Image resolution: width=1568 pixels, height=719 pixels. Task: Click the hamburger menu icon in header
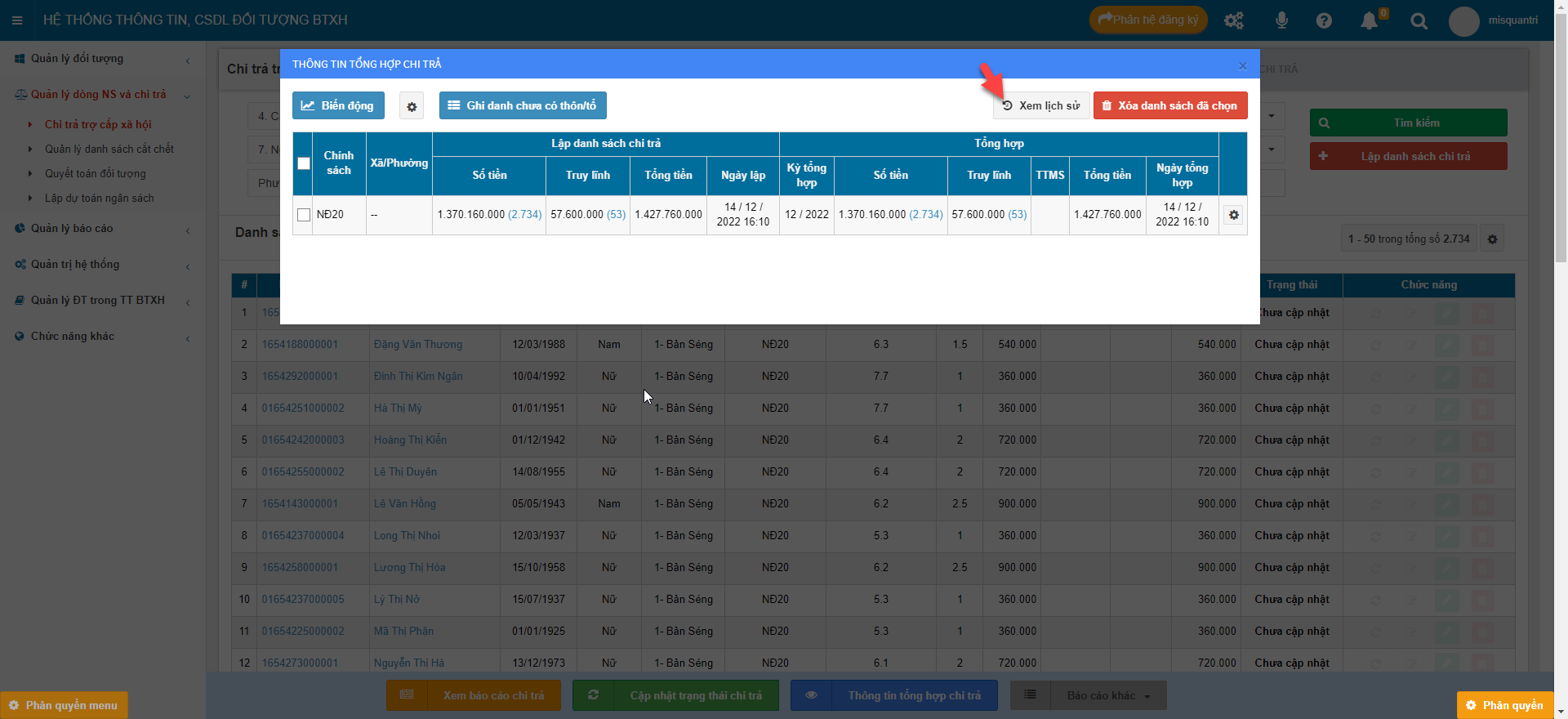tap(17, 20)
